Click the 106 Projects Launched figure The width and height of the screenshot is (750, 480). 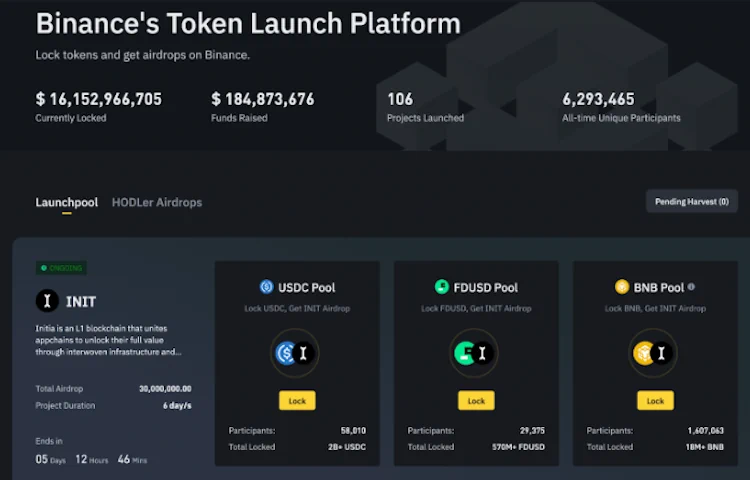pos(400,99)
